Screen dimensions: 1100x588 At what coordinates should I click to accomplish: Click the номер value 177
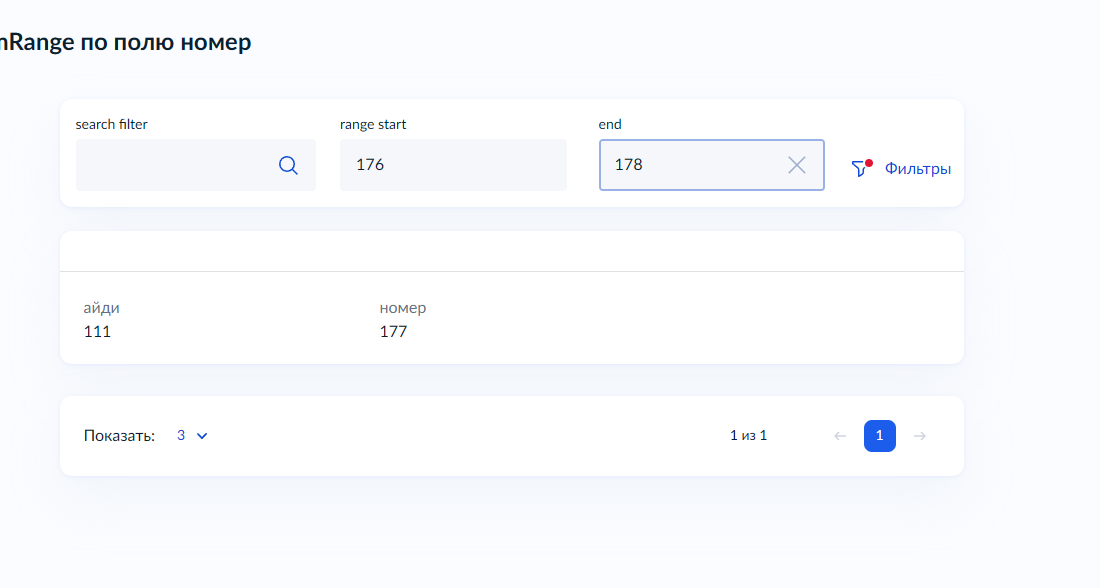pos(393,332)
